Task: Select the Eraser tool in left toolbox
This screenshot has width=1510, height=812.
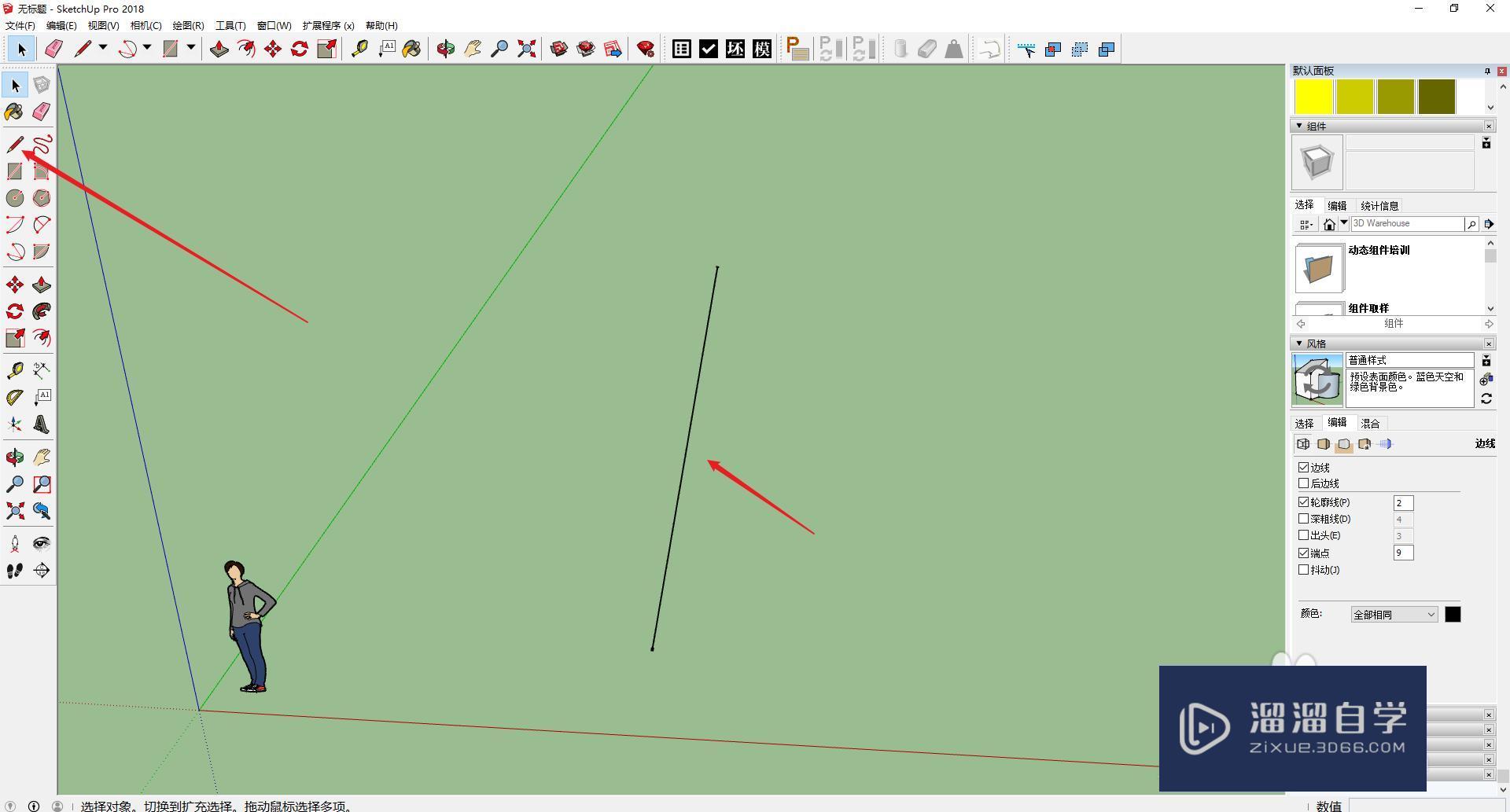Action: point(42,112)
